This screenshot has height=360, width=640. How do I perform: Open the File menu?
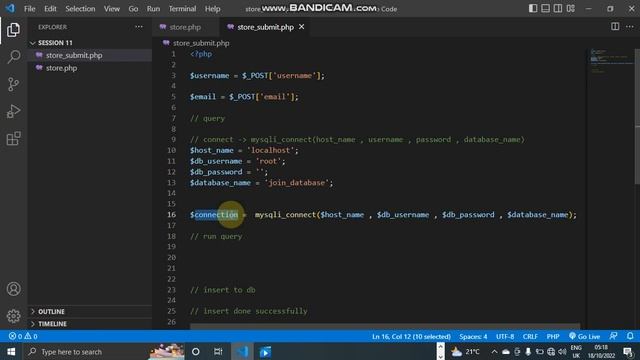pyautogui.click(x=29, y=9)
